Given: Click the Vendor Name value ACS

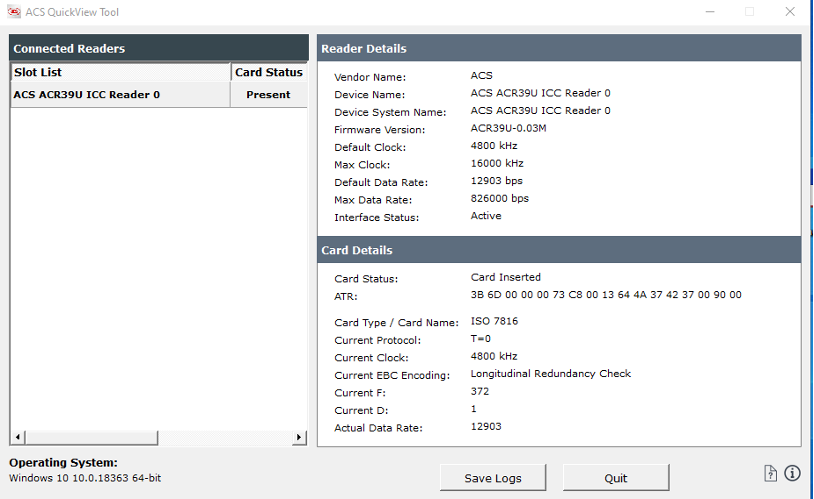Looking at the screenshot, I should [x=481, y=76].
